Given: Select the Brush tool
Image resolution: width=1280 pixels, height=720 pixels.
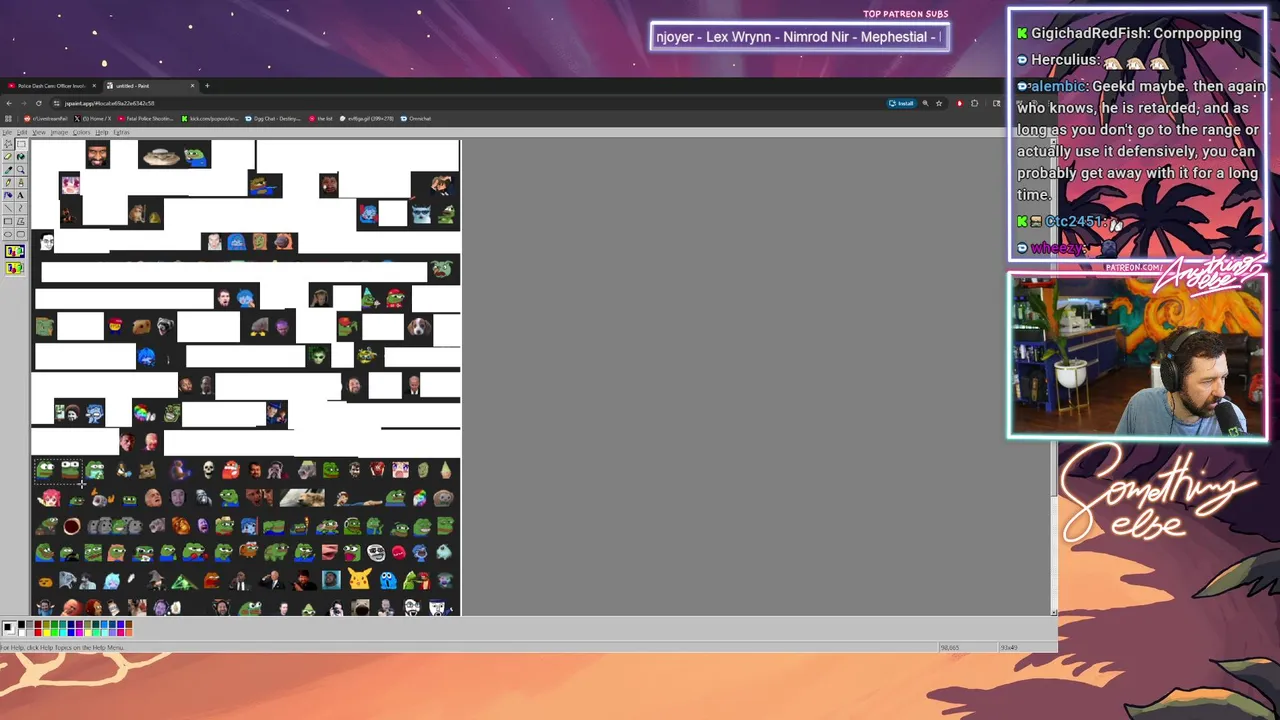Looking at the screenshot, I should (21, 183).
